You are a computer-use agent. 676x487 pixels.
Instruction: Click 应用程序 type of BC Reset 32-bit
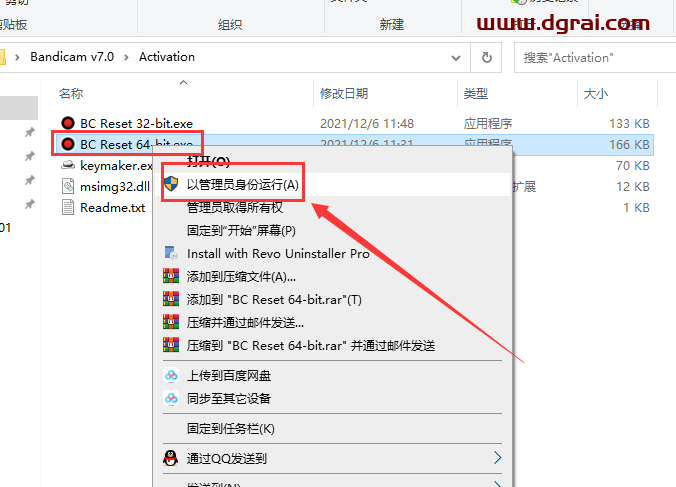click(488, 124)
